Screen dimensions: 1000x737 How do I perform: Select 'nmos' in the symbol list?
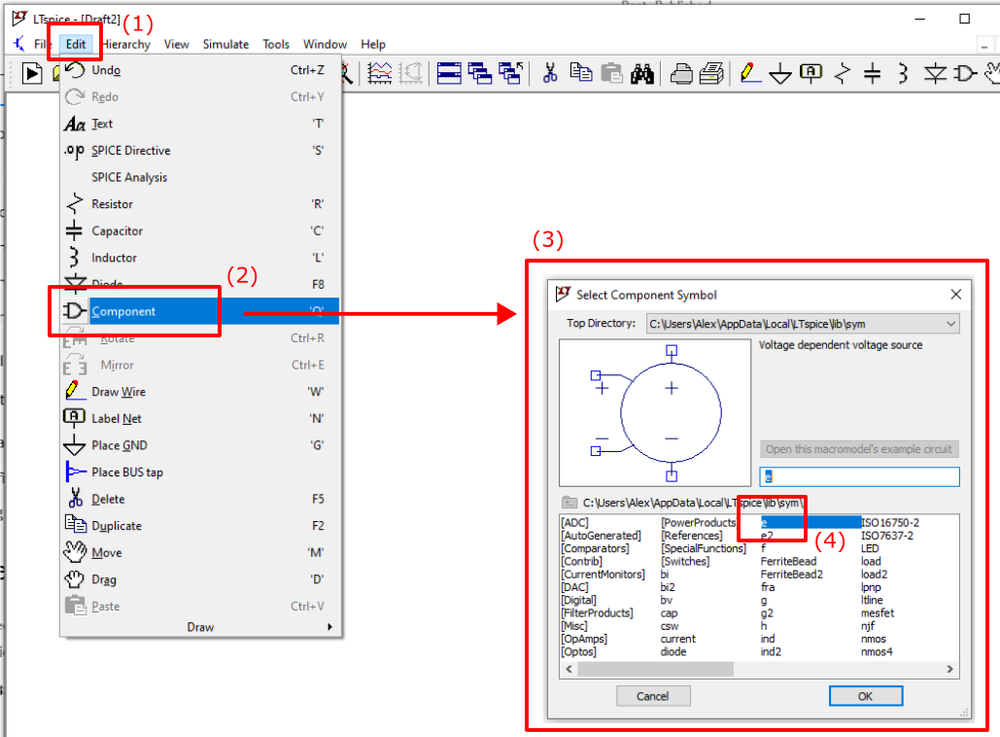873,639
